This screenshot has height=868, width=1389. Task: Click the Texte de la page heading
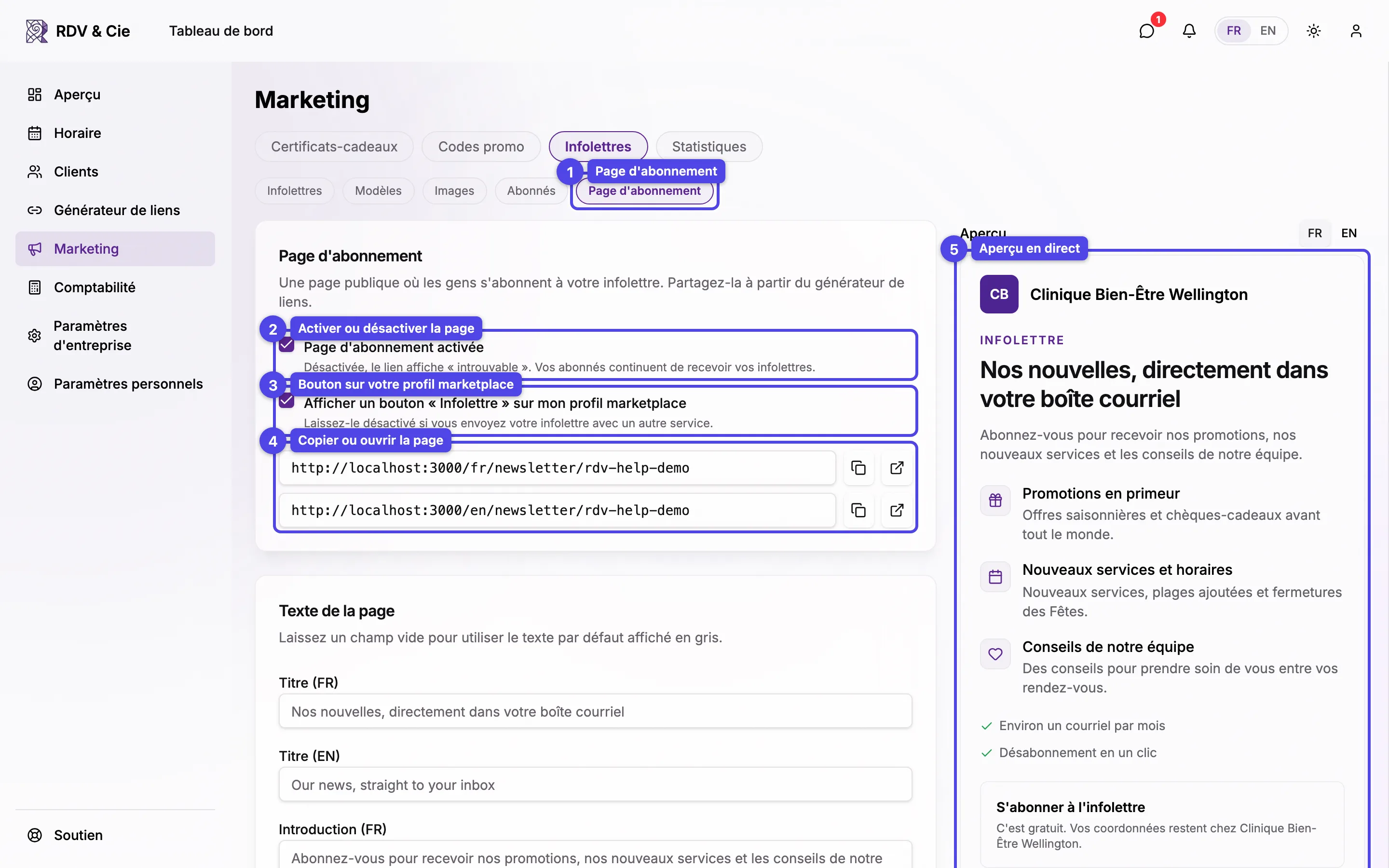(336, 611)
